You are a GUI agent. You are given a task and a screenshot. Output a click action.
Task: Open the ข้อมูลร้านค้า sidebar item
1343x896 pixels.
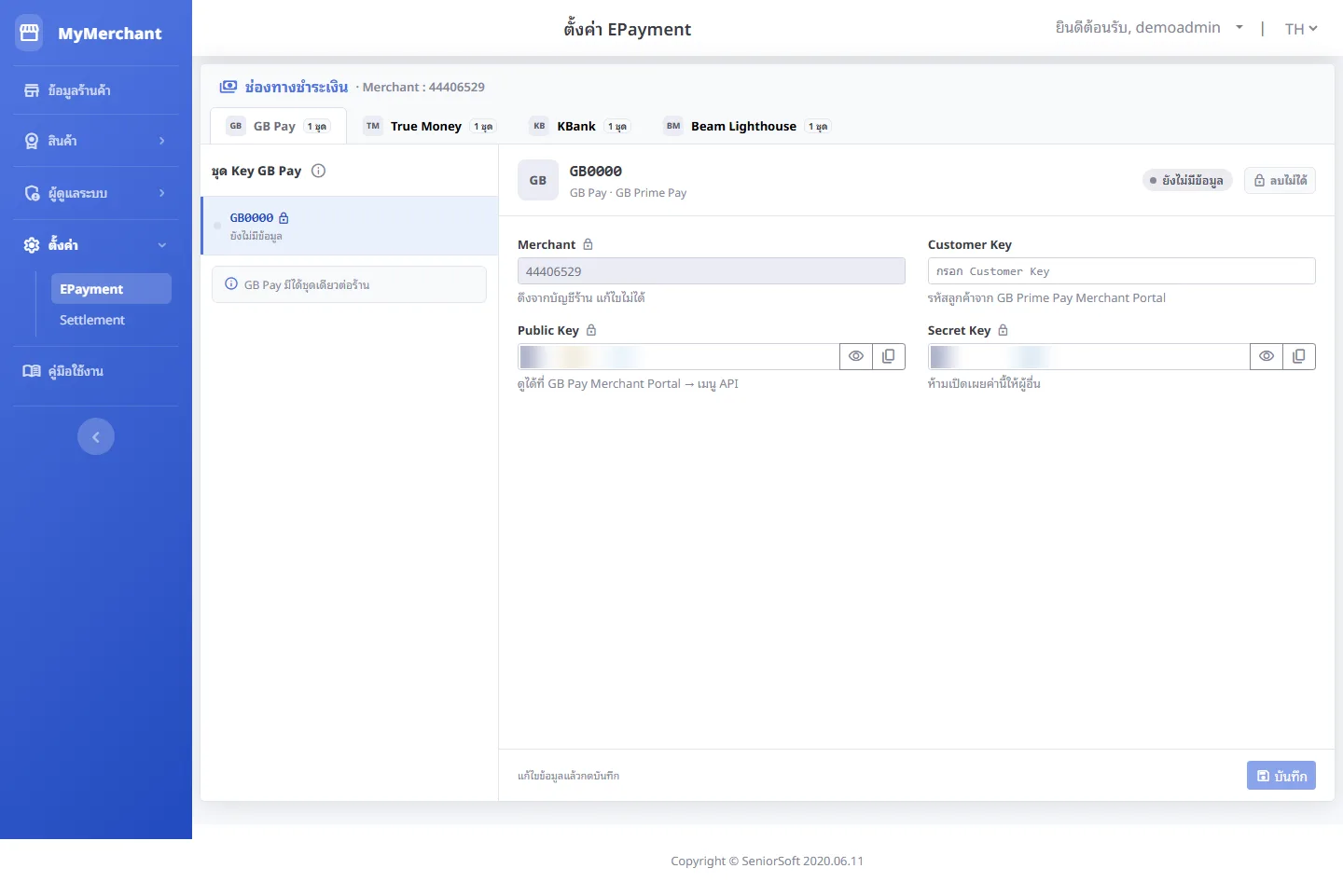(x=95, y=90)
